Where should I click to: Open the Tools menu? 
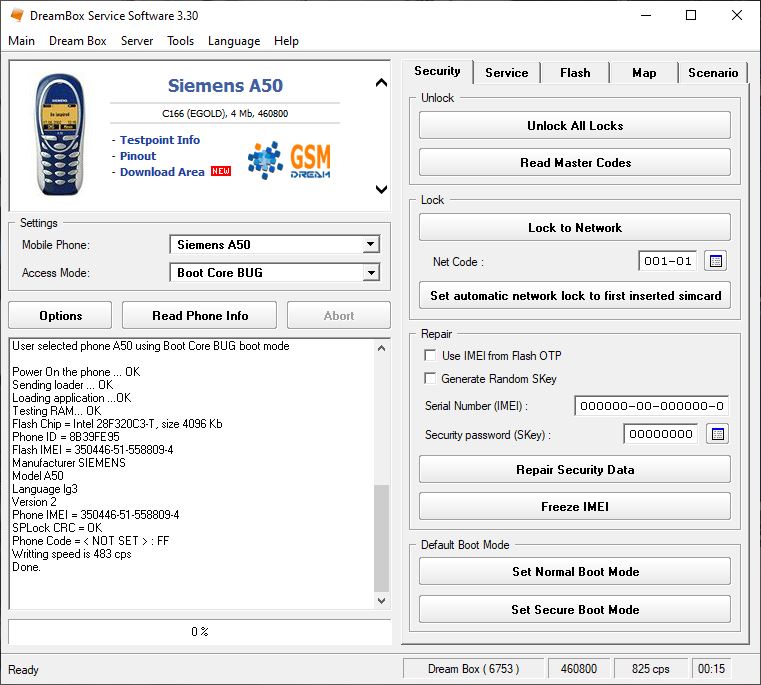(x=181, y=41)
